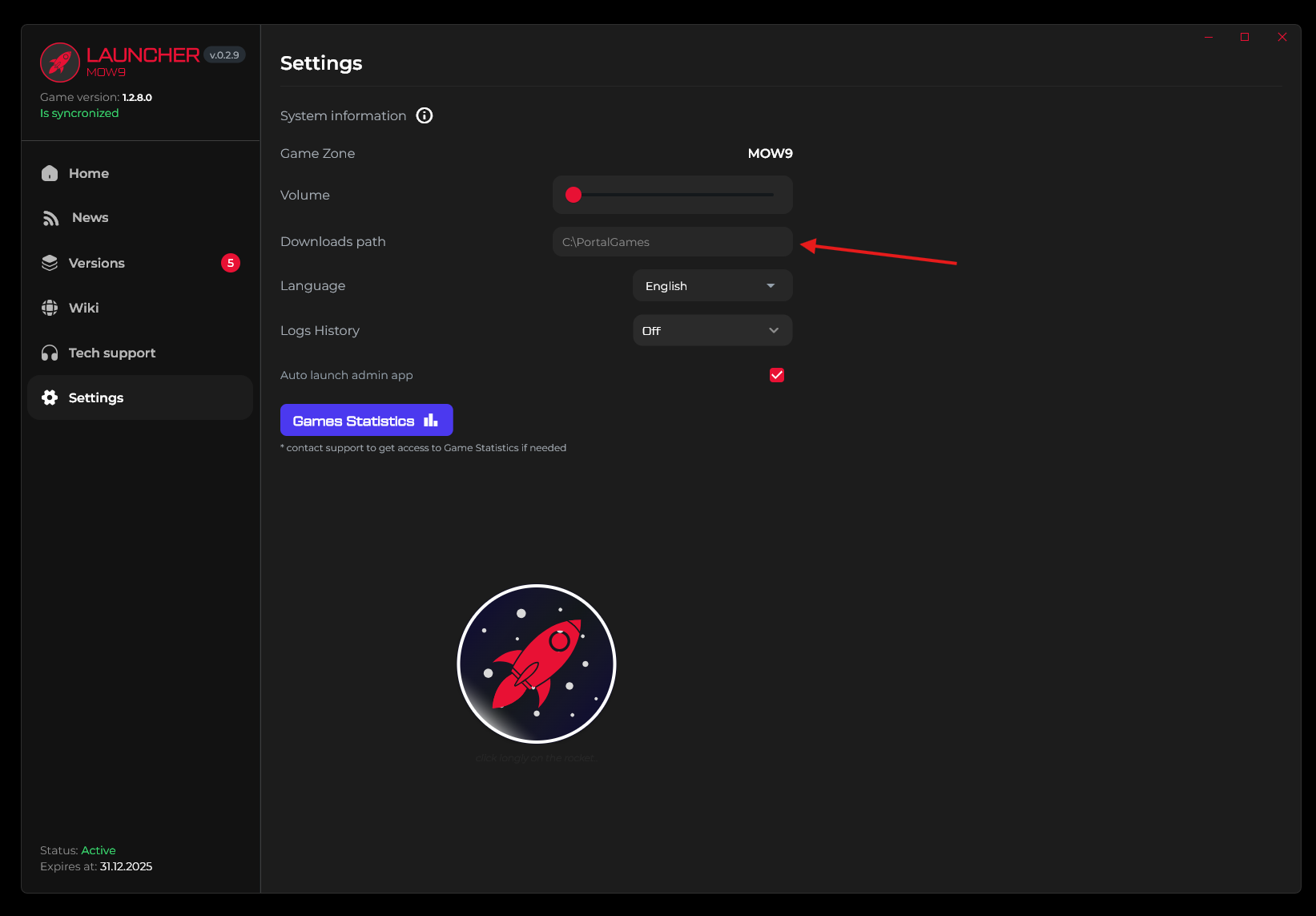Screen dimensions: 1316x916
Task: Click the System information info icon
Action: (425, 115)
